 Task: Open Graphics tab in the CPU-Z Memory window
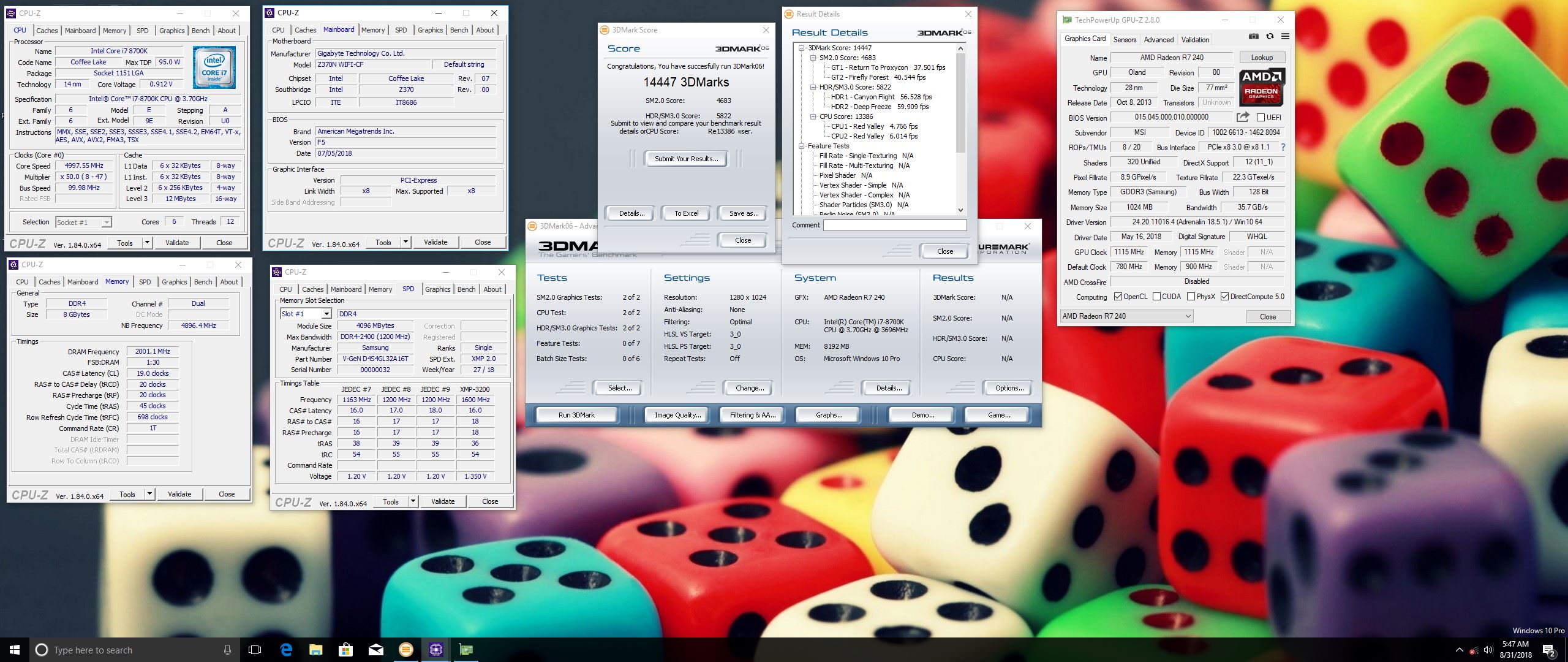coord(174,282)
